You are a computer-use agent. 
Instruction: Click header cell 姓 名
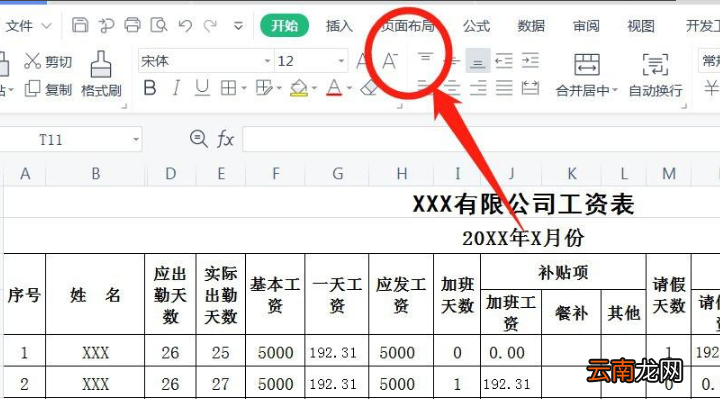(x=95, y=294)
